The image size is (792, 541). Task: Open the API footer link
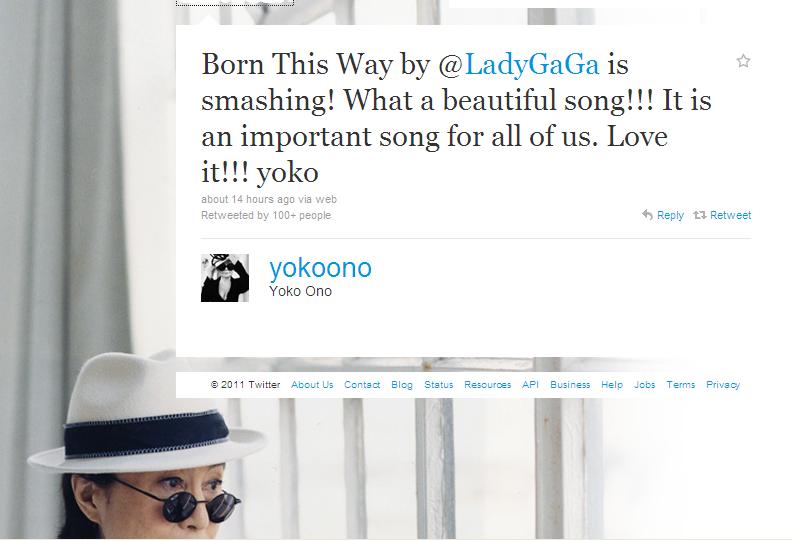point(530,384)
